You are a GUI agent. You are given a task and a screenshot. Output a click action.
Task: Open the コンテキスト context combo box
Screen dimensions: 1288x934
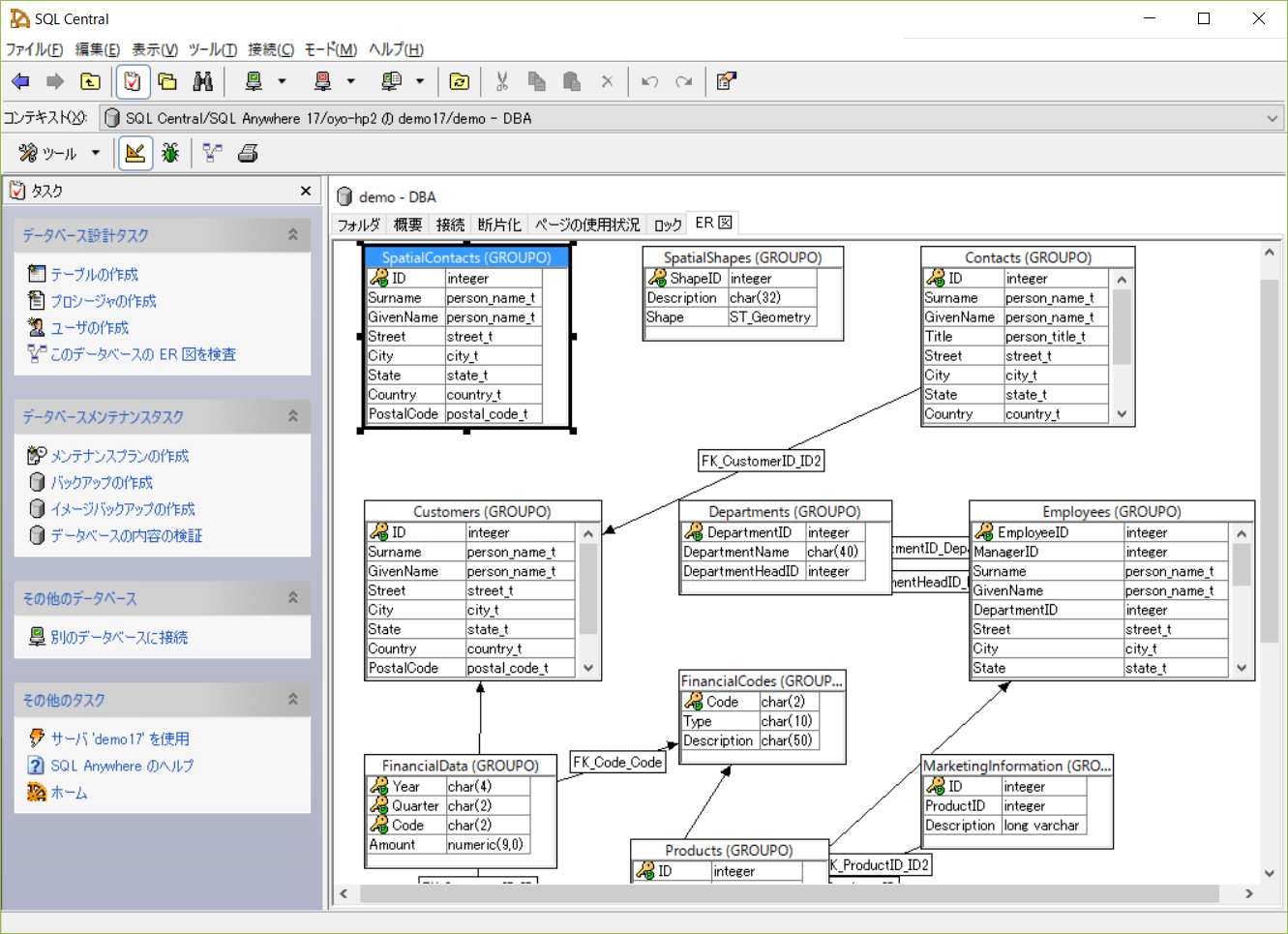point(692,118)
